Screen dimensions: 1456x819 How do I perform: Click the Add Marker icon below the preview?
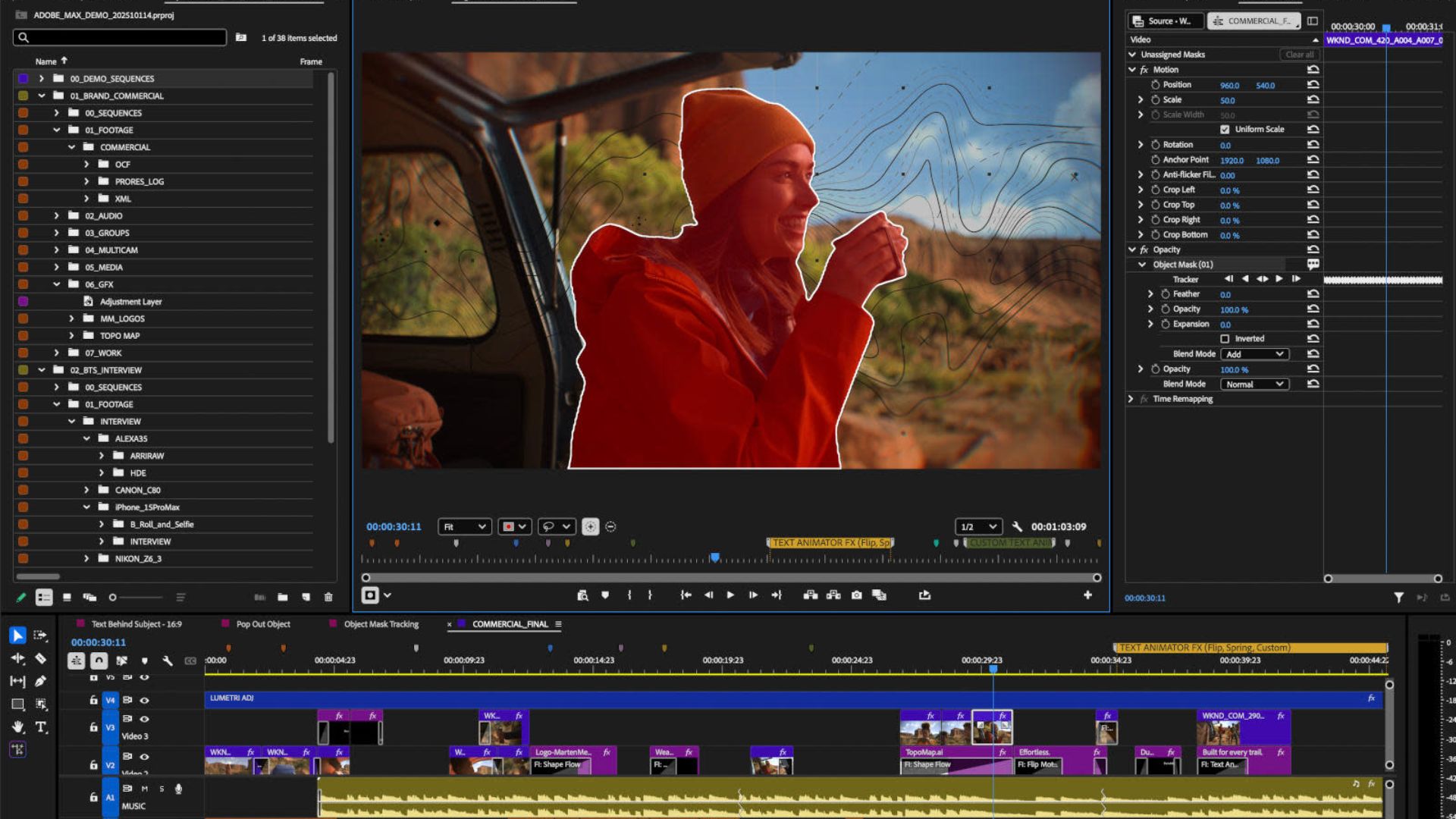tap(605, 595)
